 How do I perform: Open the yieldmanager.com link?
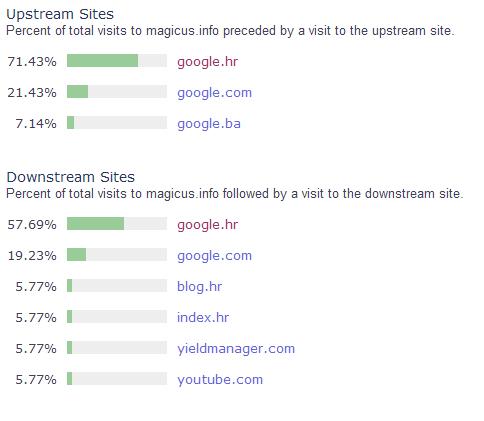[236, 349]
